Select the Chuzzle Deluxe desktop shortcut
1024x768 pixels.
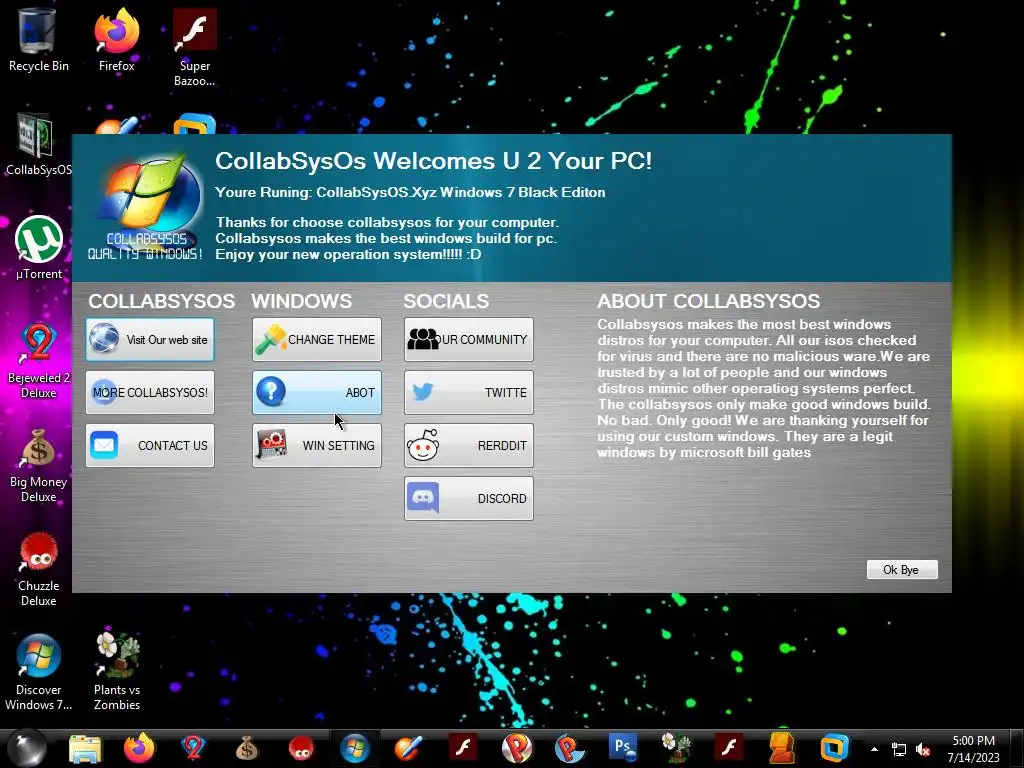[x=38, y=569]
